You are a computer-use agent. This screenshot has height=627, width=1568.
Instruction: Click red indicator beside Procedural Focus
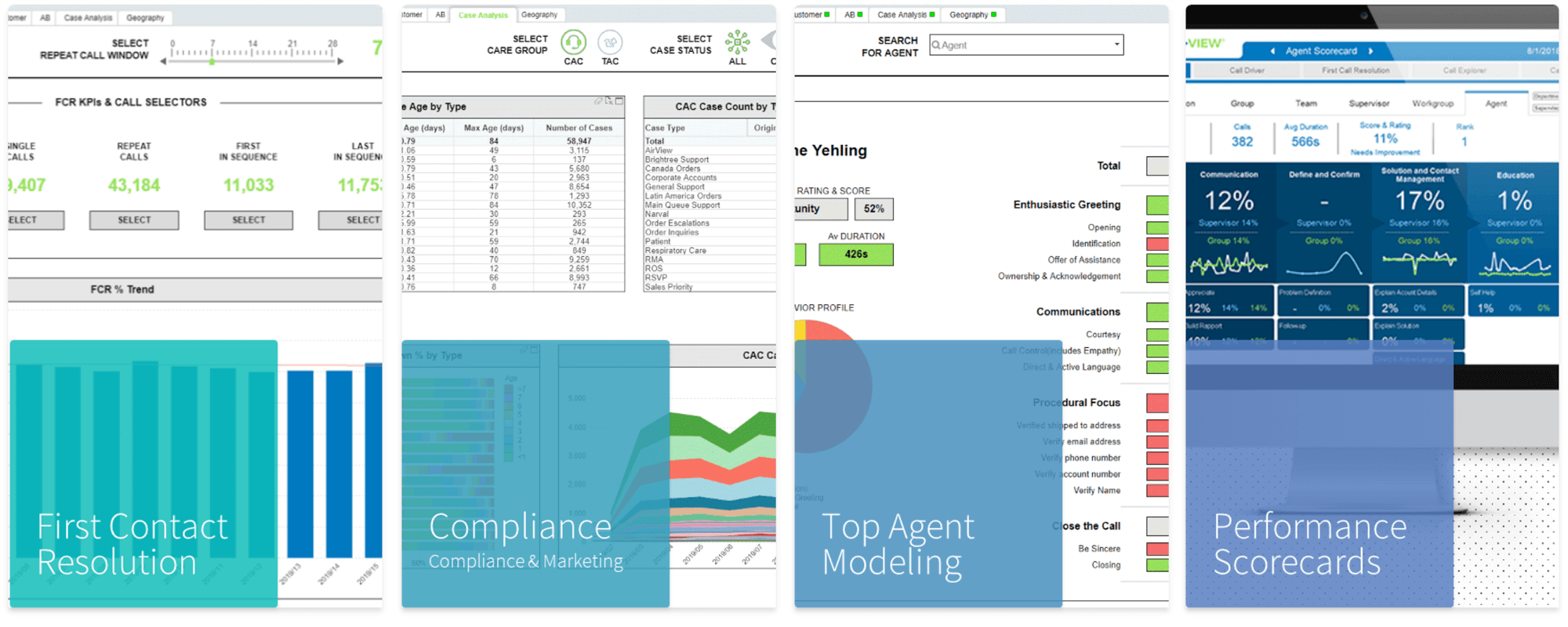[1157, 403]
